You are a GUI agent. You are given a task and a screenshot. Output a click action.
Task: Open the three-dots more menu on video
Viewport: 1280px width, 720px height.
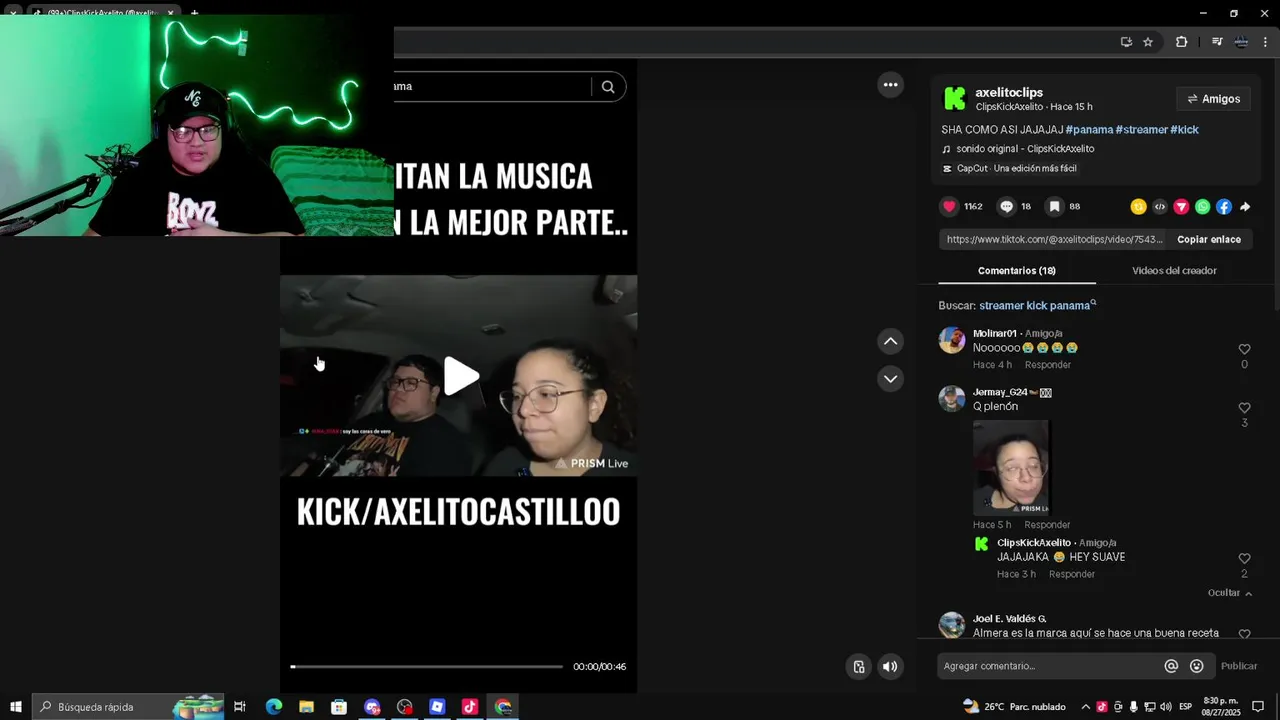point(890,85)
